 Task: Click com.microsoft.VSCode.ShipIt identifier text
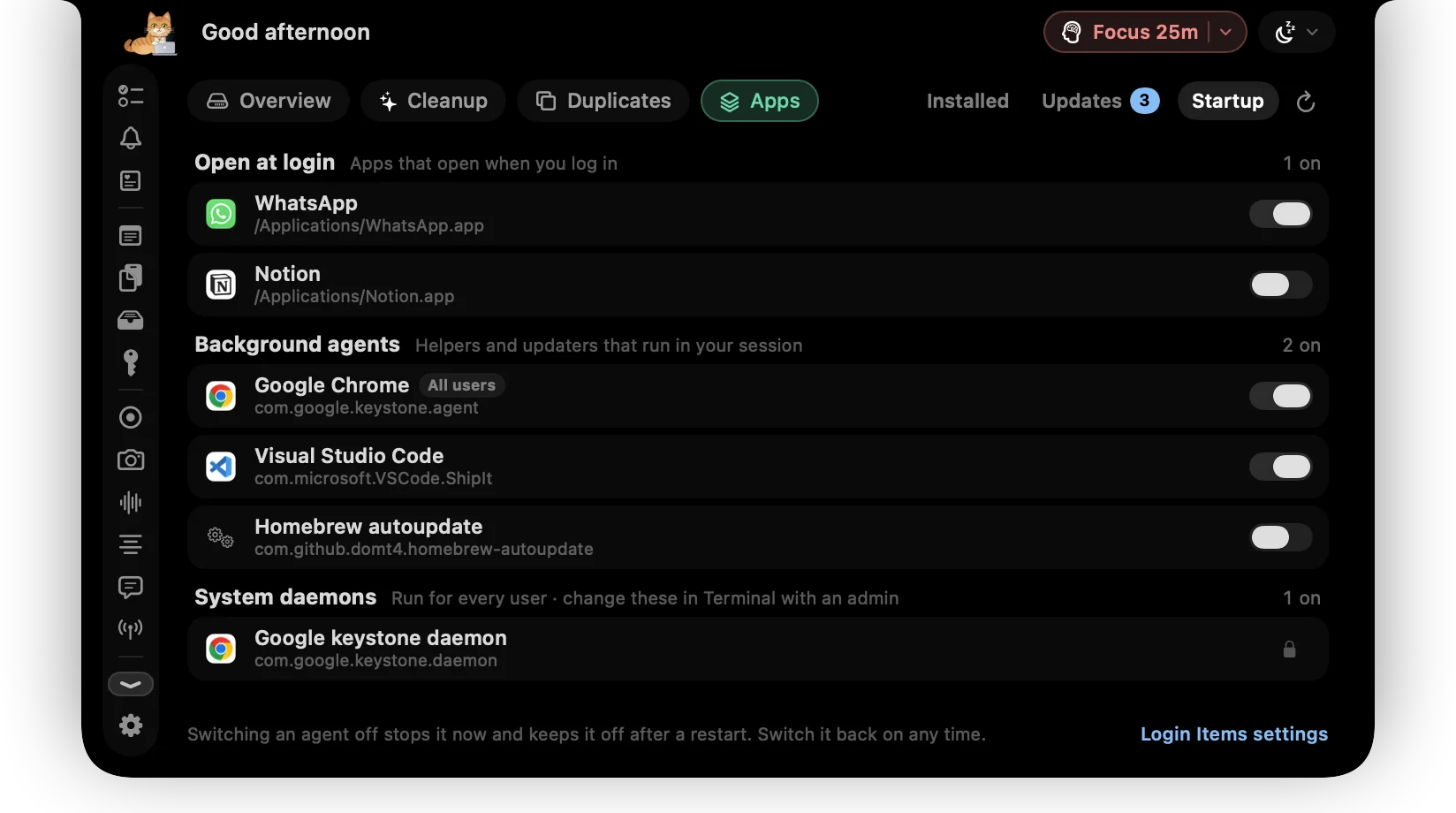pyautogui.click(x=374, y=479)
